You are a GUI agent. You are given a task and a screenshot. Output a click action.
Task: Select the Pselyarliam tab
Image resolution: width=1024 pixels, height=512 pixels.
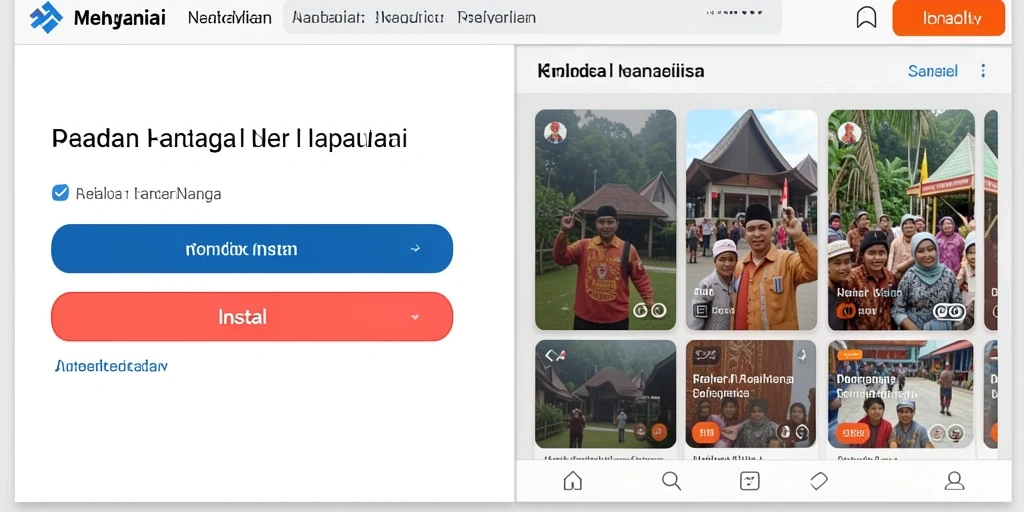tap(496, 18)
